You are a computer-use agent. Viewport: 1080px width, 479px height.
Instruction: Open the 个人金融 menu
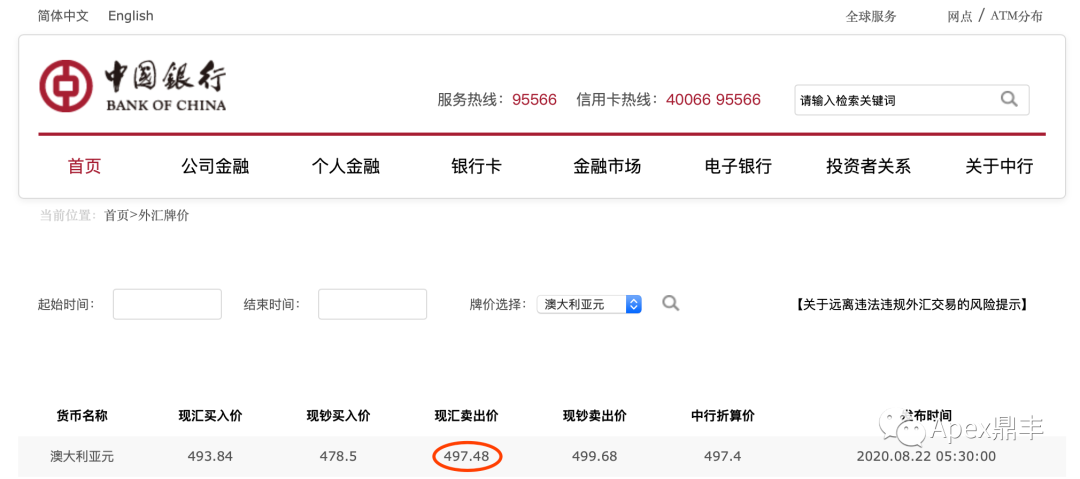346,166
